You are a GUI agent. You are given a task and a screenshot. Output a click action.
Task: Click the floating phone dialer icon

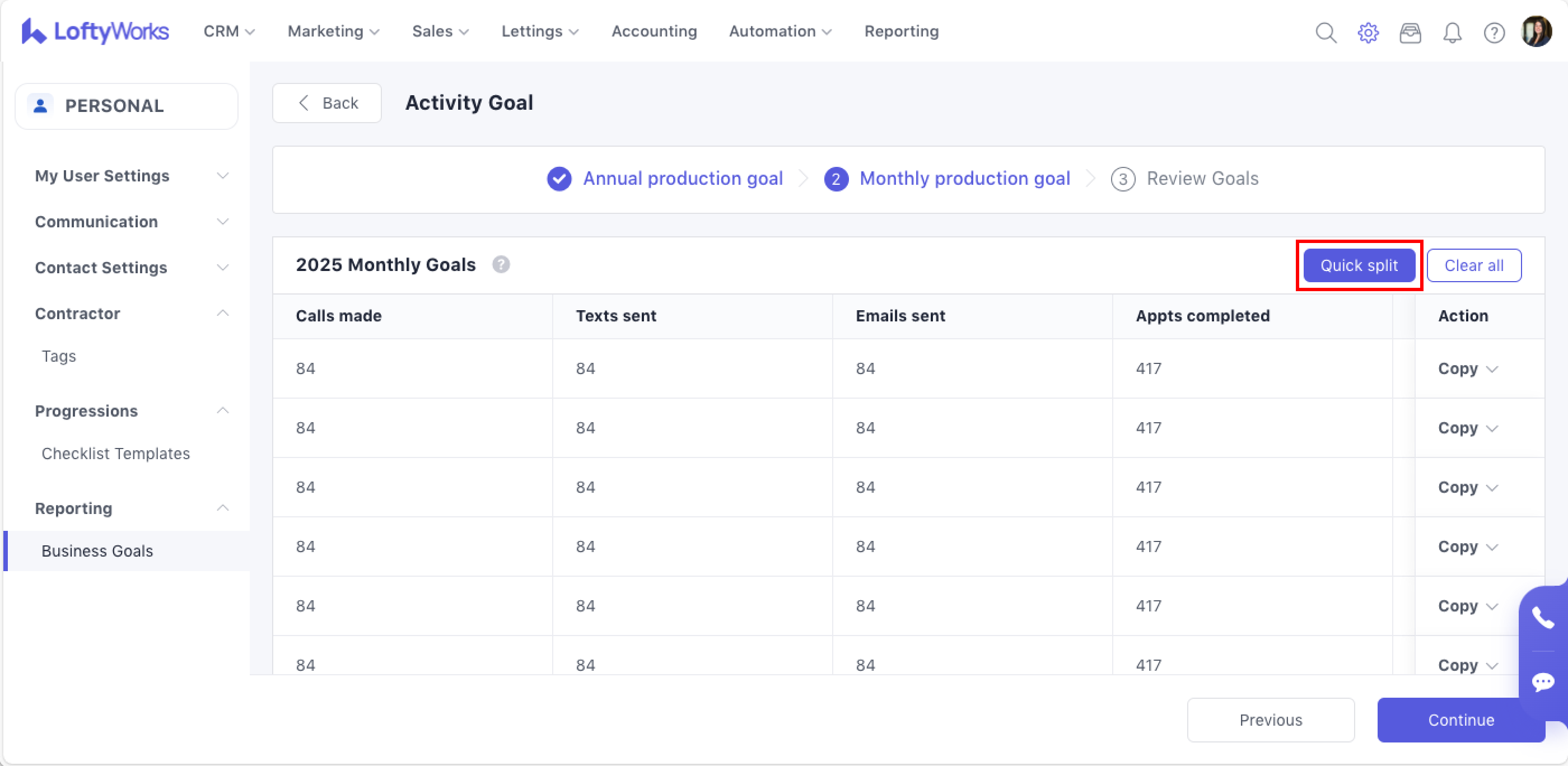(1542, 619)
